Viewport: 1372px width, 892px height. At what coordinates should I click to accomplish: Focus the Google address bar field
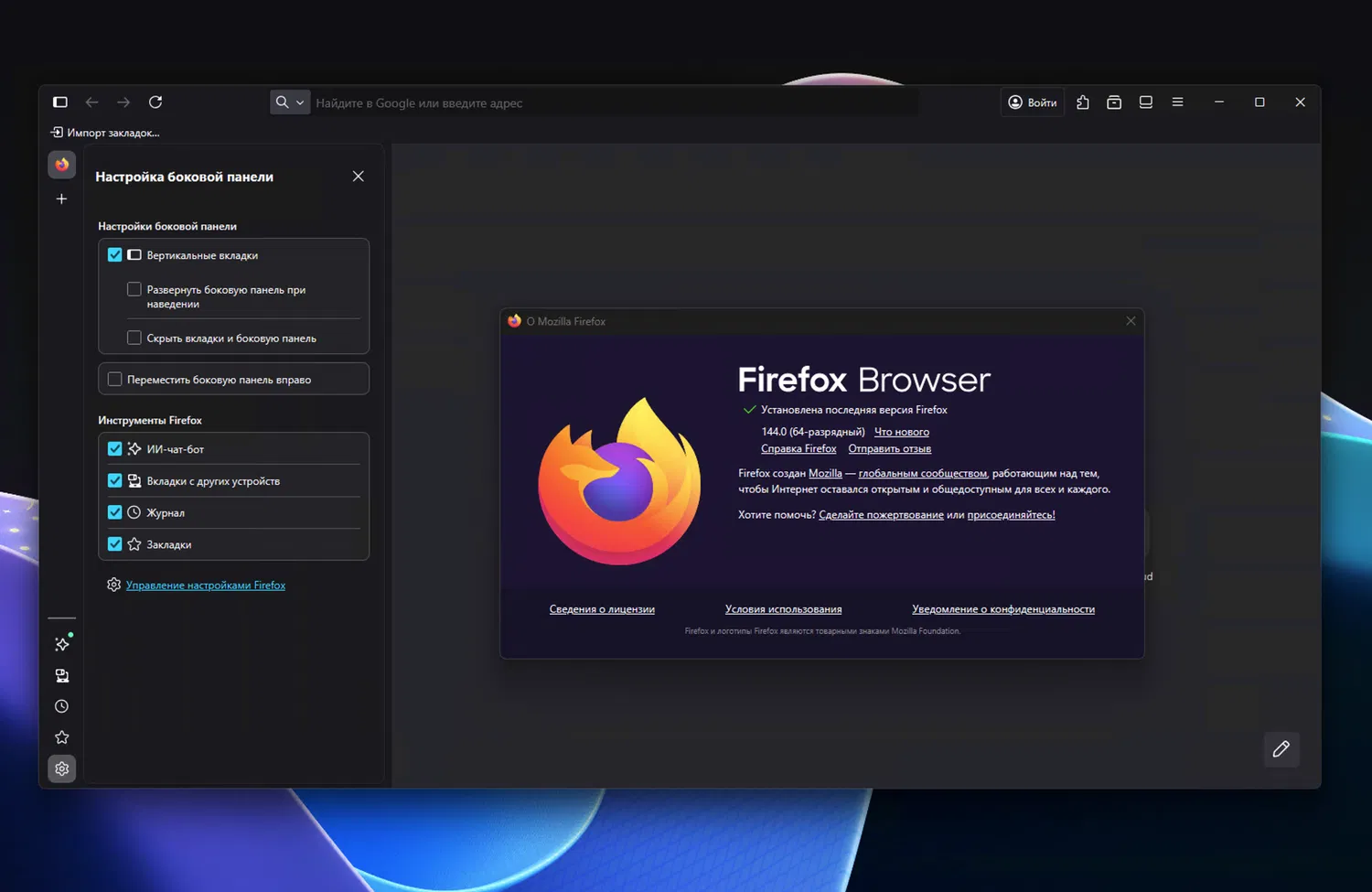click(613, 102)
